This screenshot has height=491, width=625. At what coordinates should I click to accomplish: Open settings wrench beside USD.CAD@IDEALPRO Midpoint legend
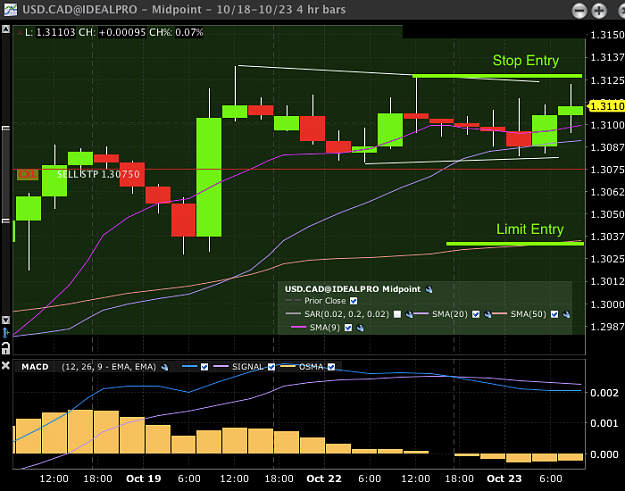(429, 290)
